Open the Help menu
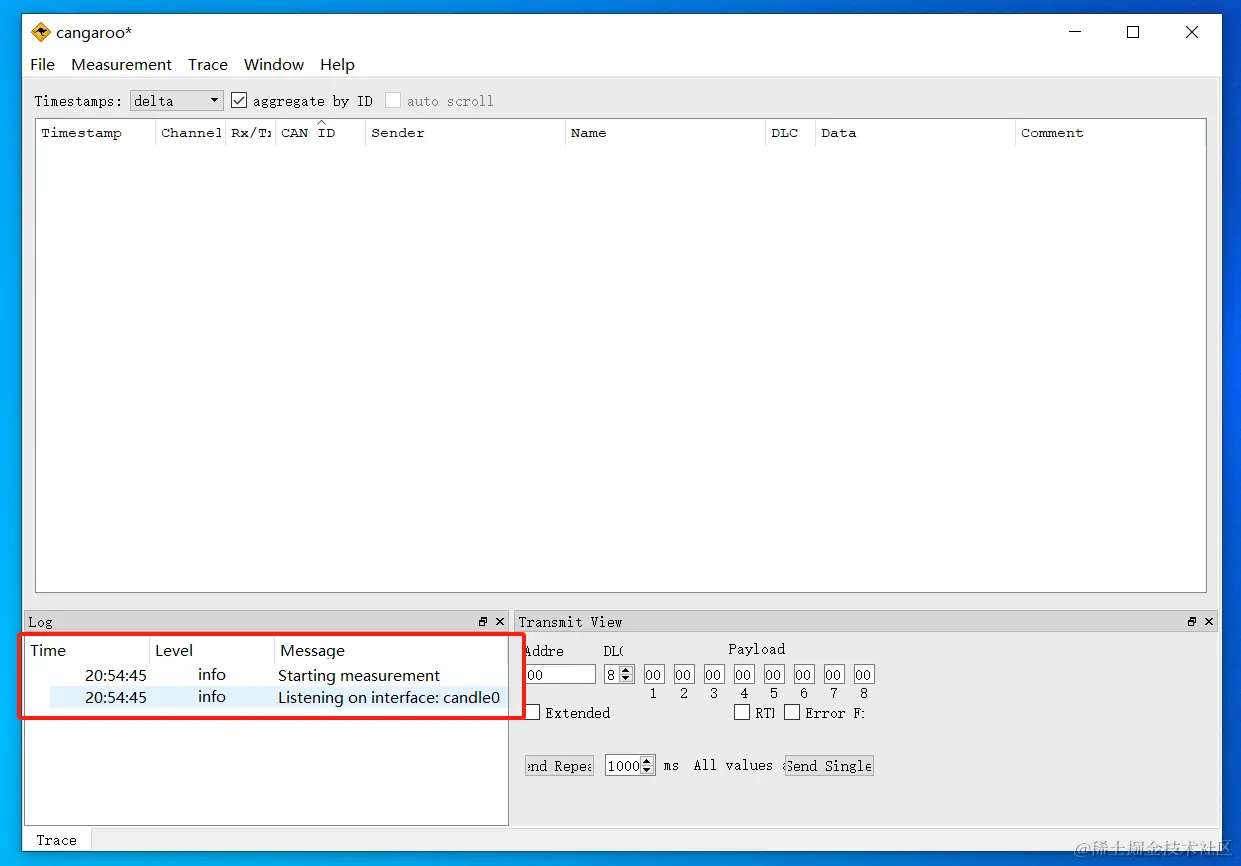The width and height of the screenshot is (1241, 866). (338, 64)
